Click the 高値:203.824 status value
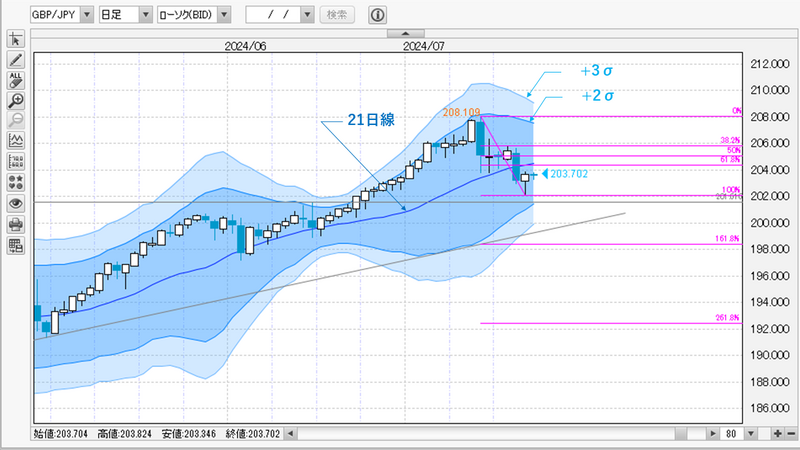800x450 pixels. pos(124,434)
